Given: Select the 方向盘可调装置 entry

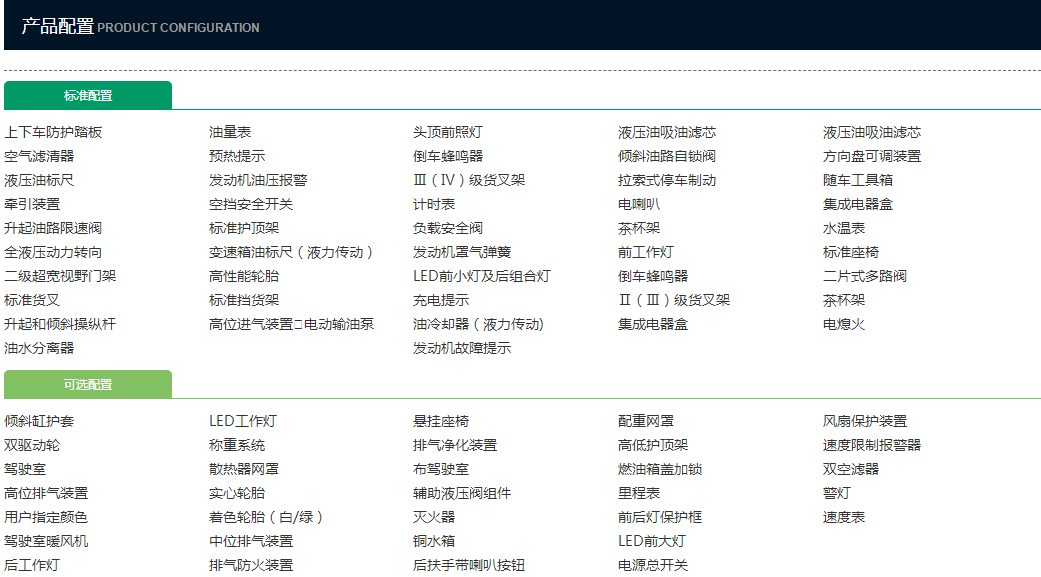Looking at the screenshot, I should point(872,156).
